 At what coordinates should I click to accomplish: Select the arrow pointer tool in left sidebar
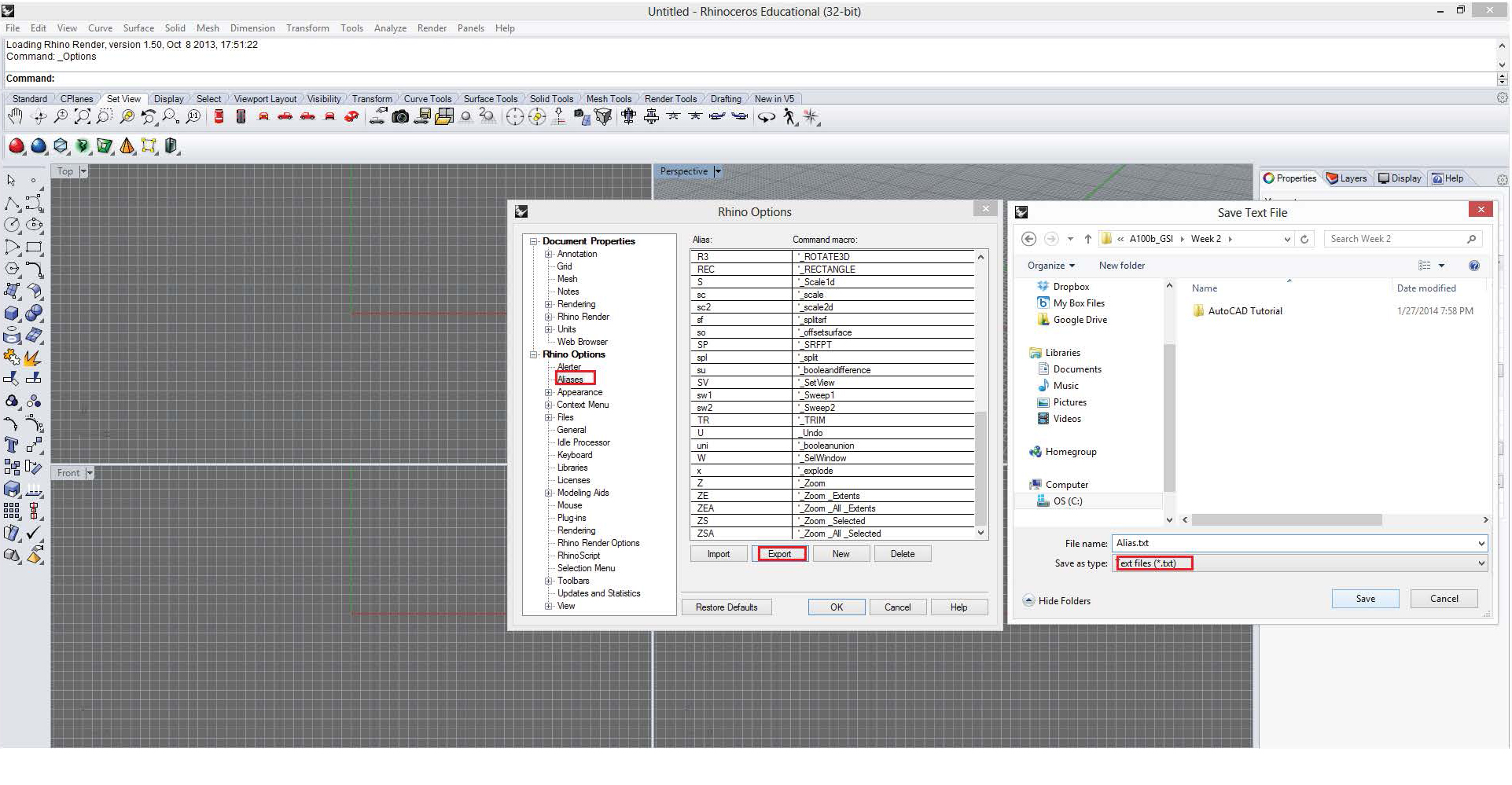[x=12, y=181]
